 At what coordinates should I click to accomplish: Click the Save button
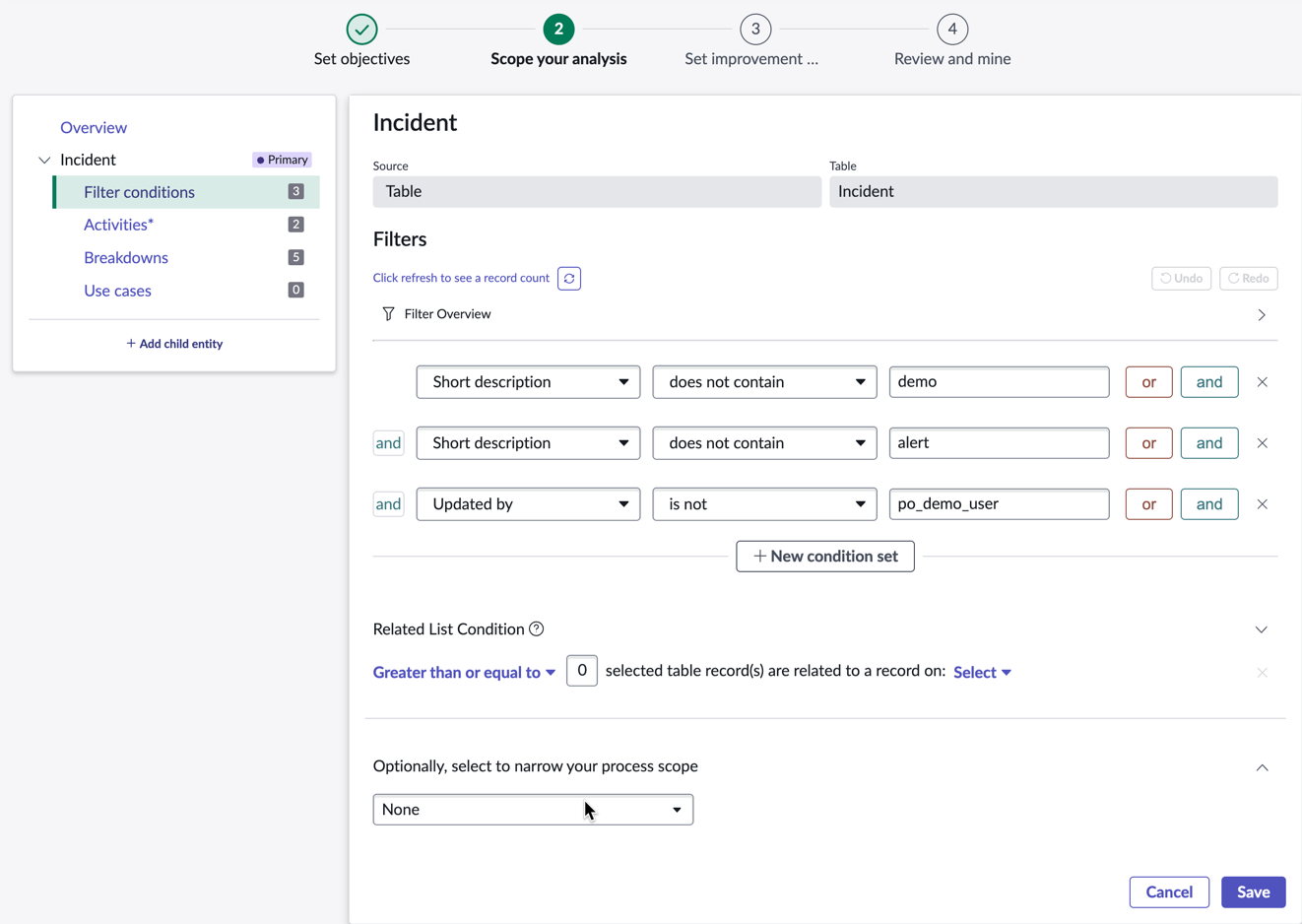(x=1253, y=892)
